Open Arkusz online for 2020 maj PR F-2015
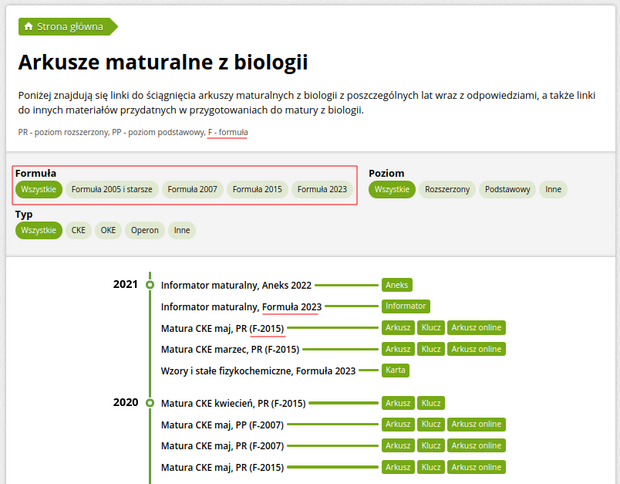The image size is (620, 484). (476, 467)
